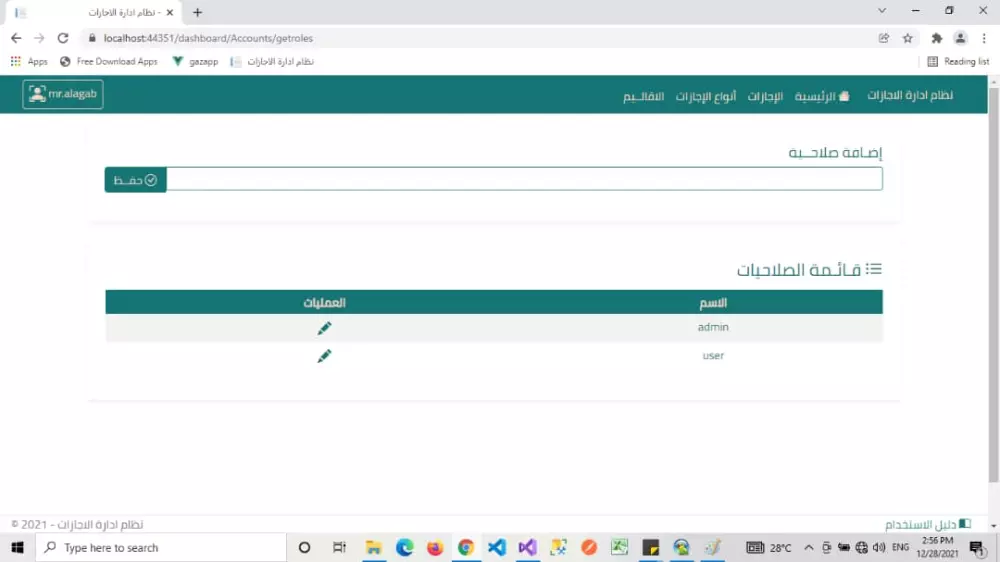Select the user role name cell
Viewport: 1000px width, 562px height.
(x=713, y=355)
